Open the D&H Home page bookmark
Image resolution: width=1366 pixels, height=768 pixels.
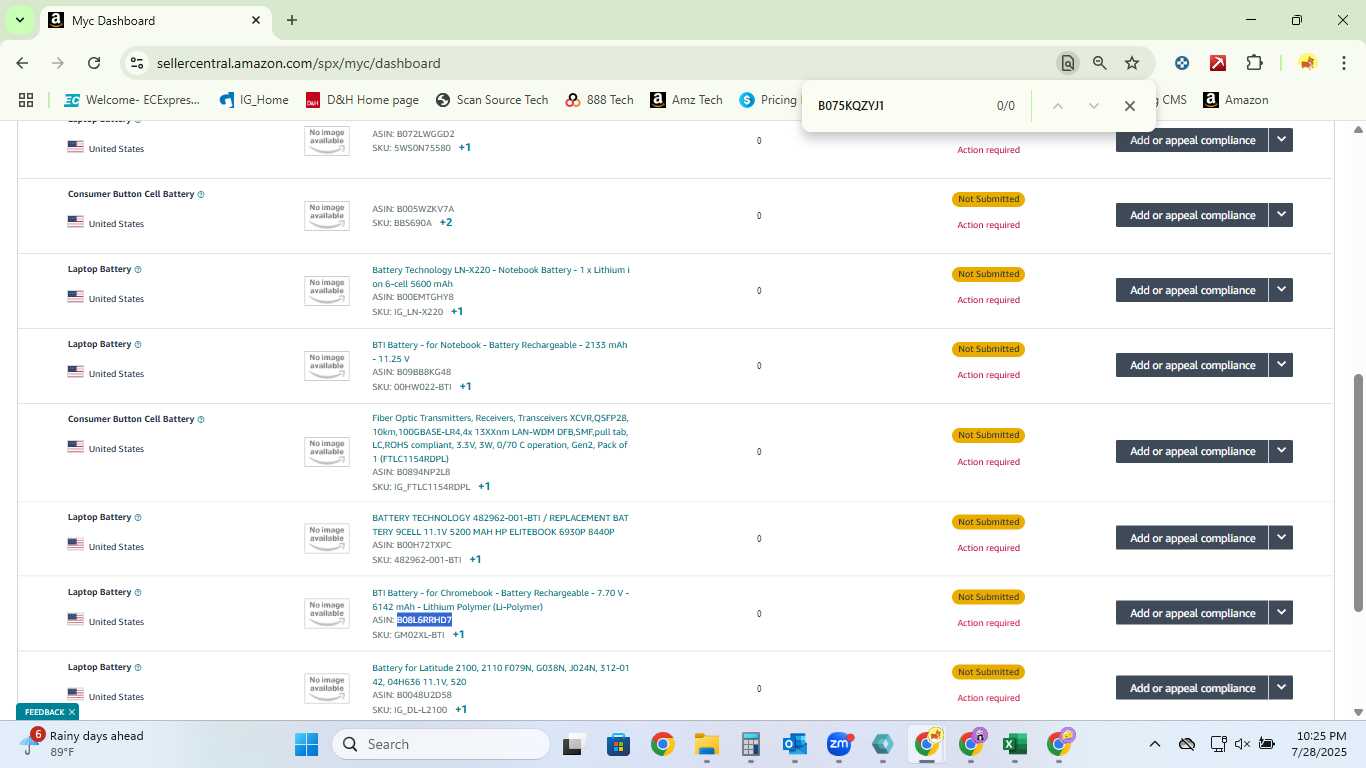pyautogui.click(x=362, y=100)
